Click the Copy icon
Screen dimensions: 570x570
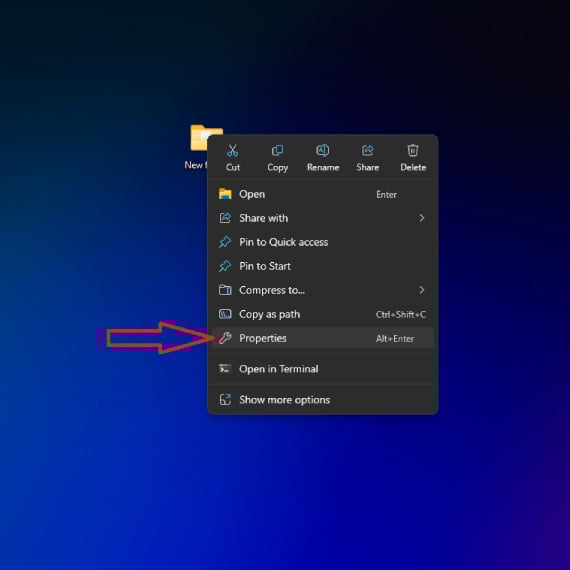pos(277,150)
